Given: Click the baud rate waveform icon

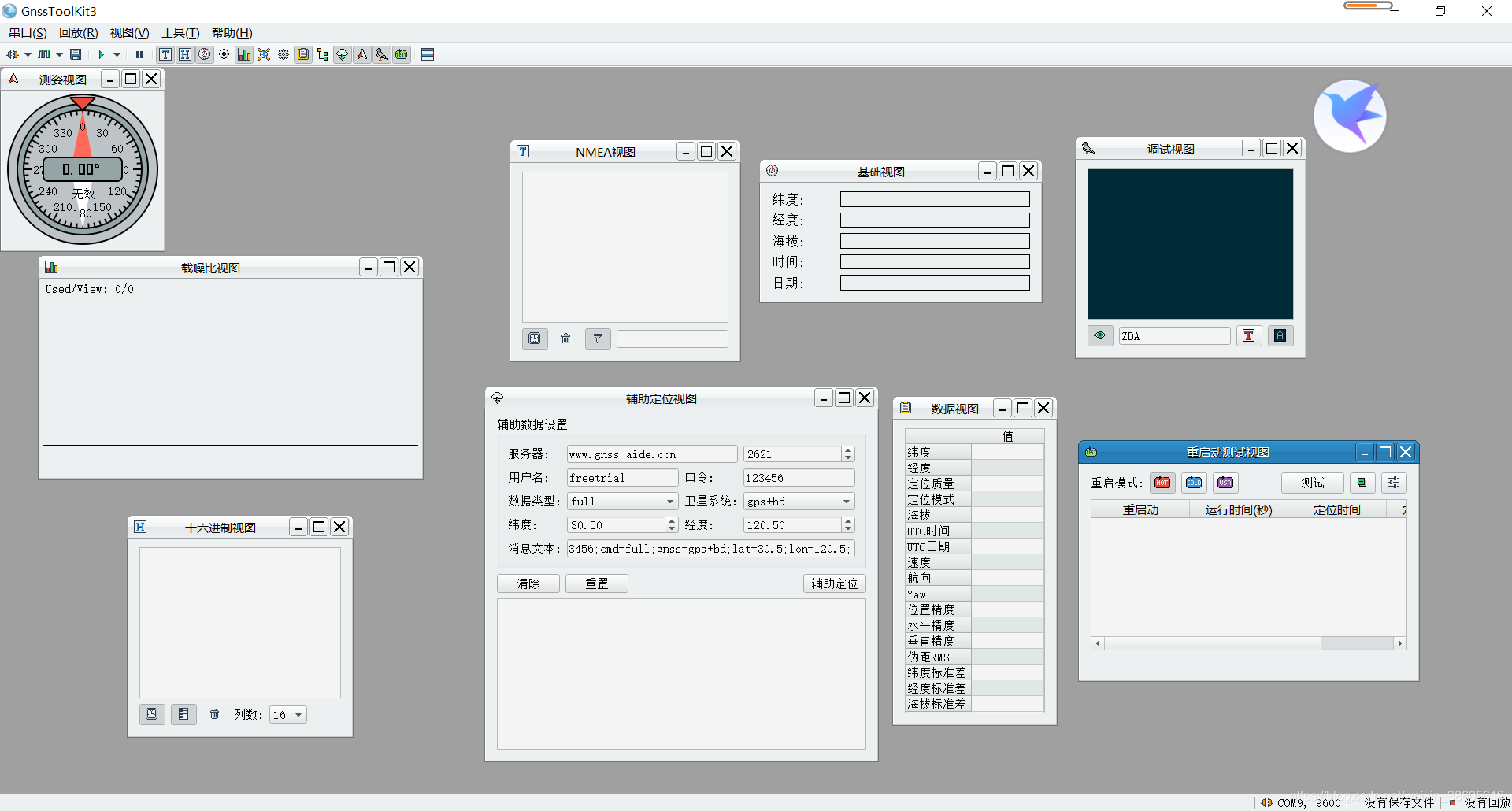Looking at the screenshot, I should [x=44, y=54].
